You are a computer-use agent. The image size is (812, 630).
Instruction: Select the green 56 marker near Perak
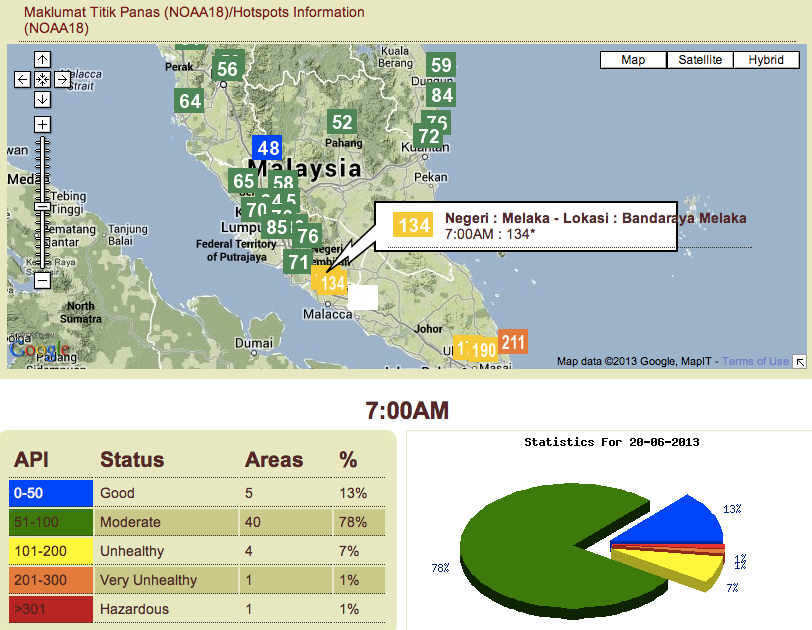coord(227,68)
